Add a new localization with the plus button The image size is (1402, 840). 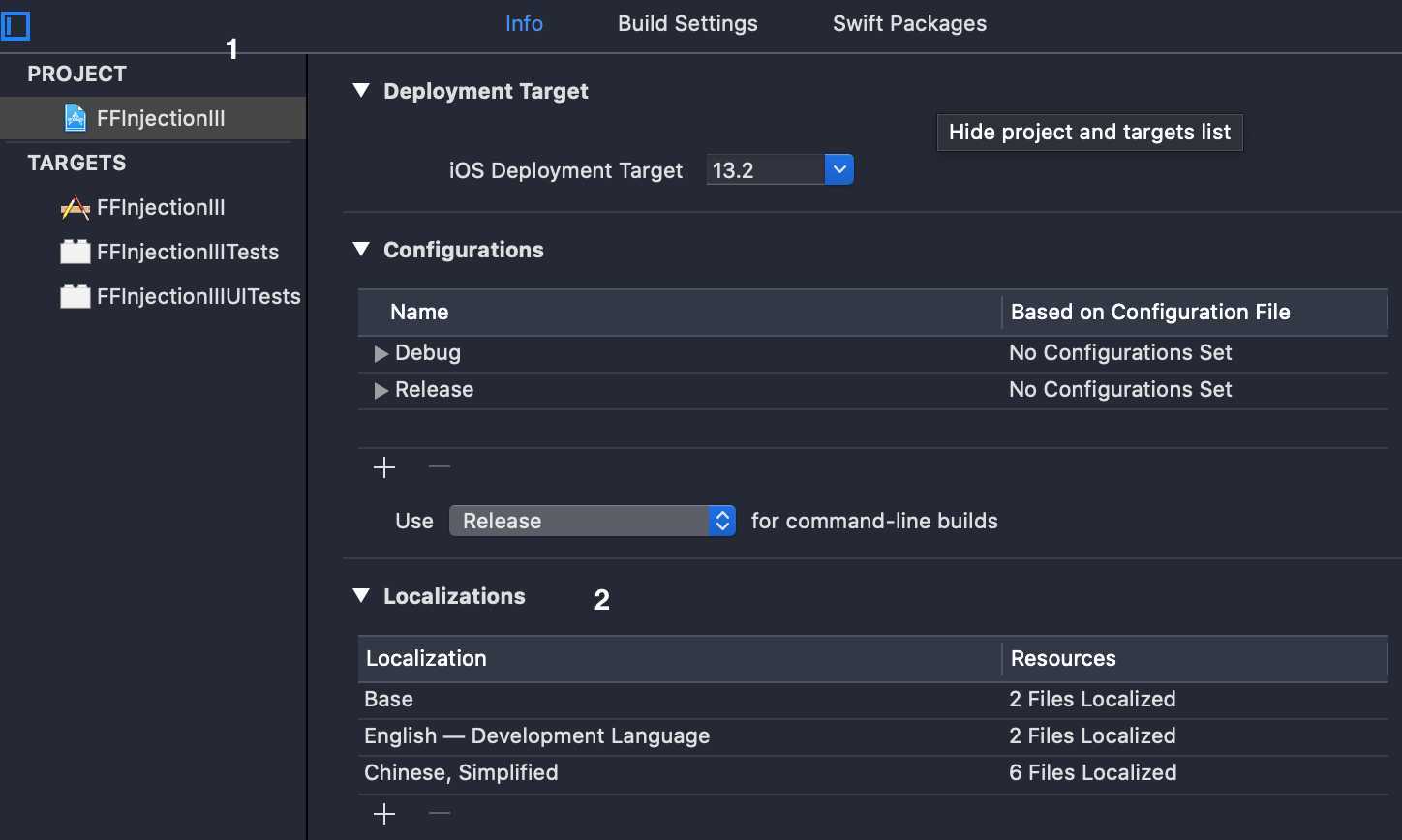pos(384,814)
